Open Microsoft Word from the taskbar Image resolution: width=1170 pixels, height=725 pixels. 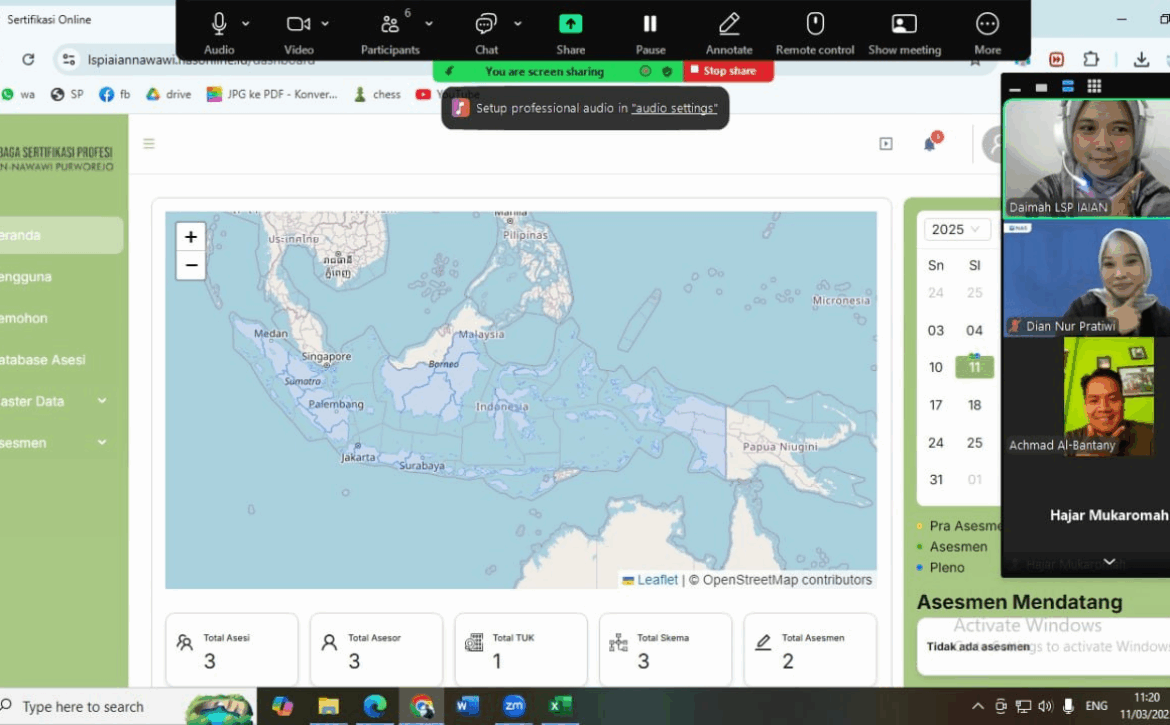(x=467, y=706)
